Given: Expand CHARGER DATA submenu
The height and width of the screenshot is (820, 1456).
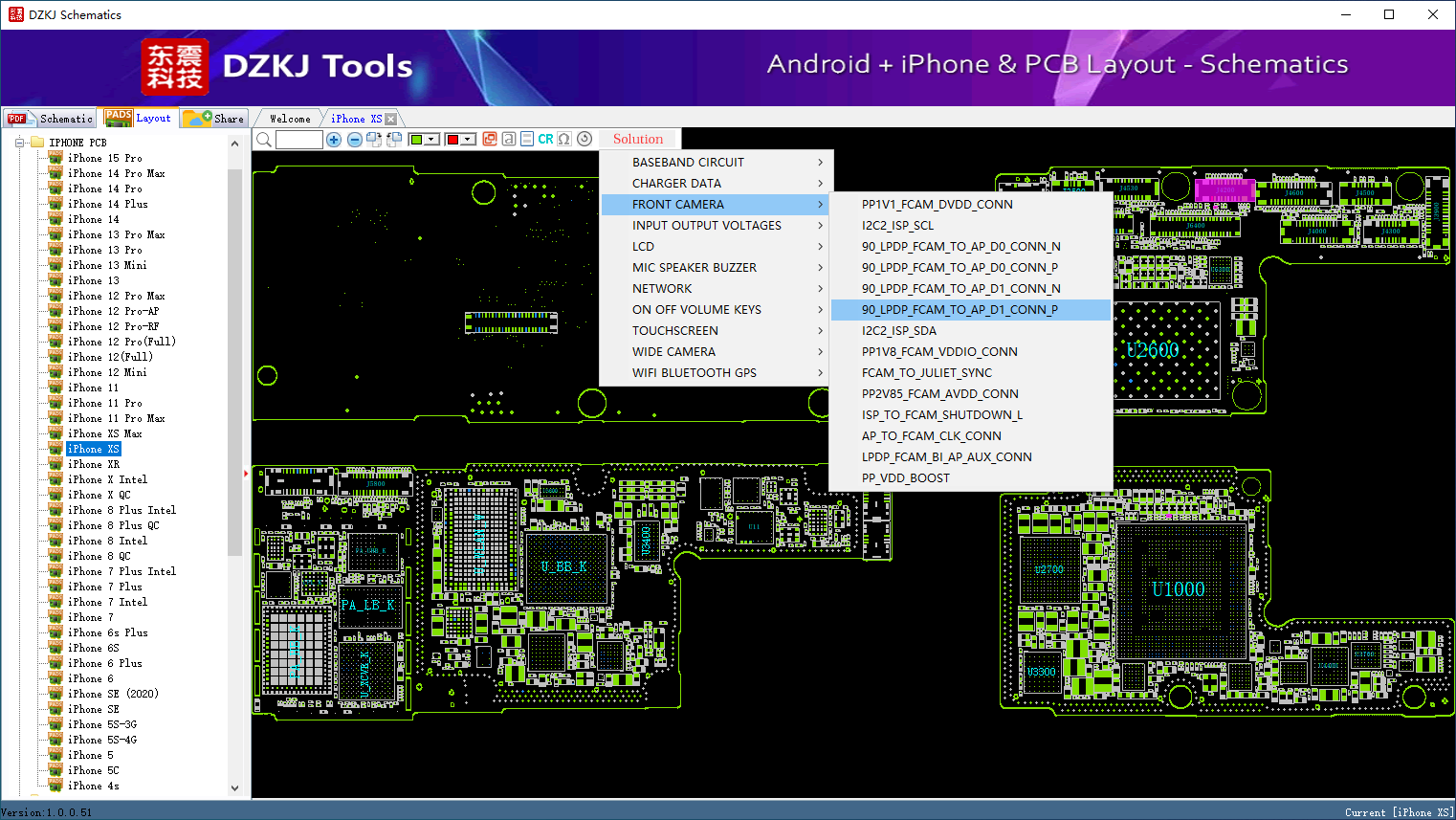Looking at the screenshot, I should (715, 184).
